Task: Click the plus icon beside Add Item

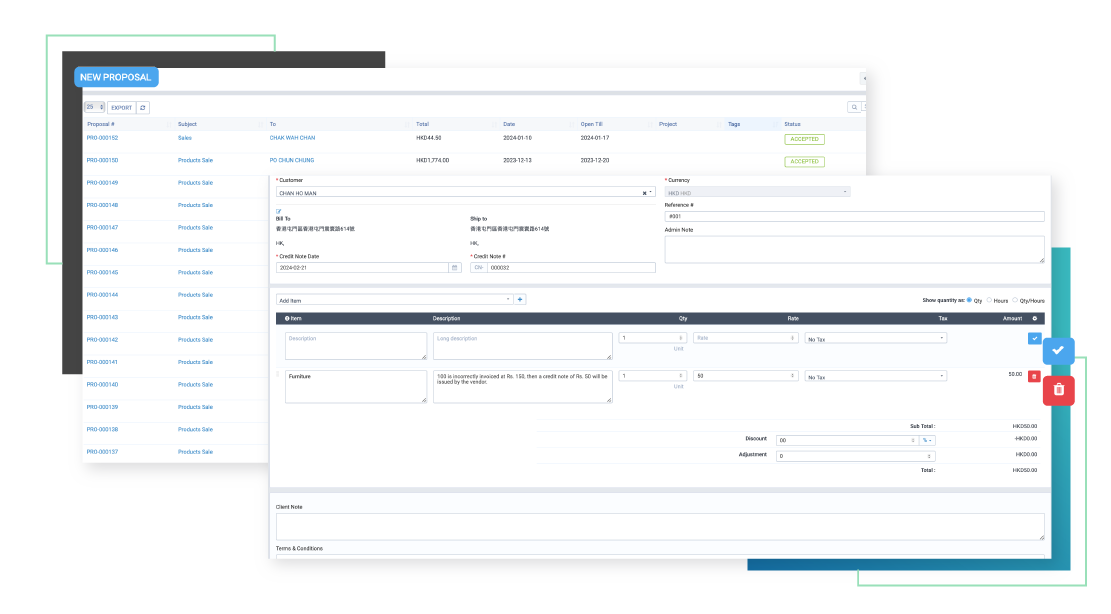Action: pos(520,299)
